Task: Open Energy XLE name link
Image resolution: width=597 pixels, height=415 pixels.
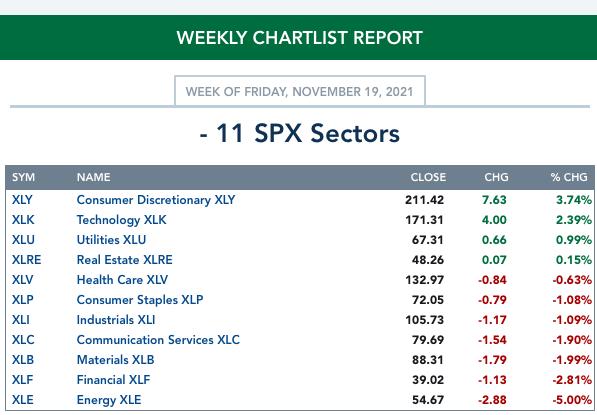Action: [109, 400]
